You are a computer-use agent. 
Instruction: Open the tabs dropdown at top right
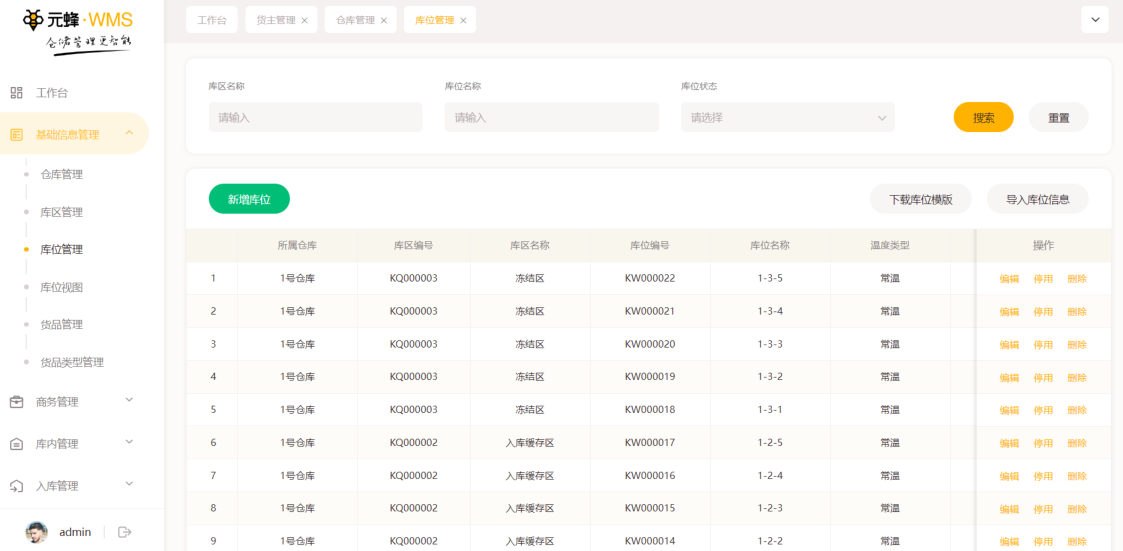point(1095,20)
